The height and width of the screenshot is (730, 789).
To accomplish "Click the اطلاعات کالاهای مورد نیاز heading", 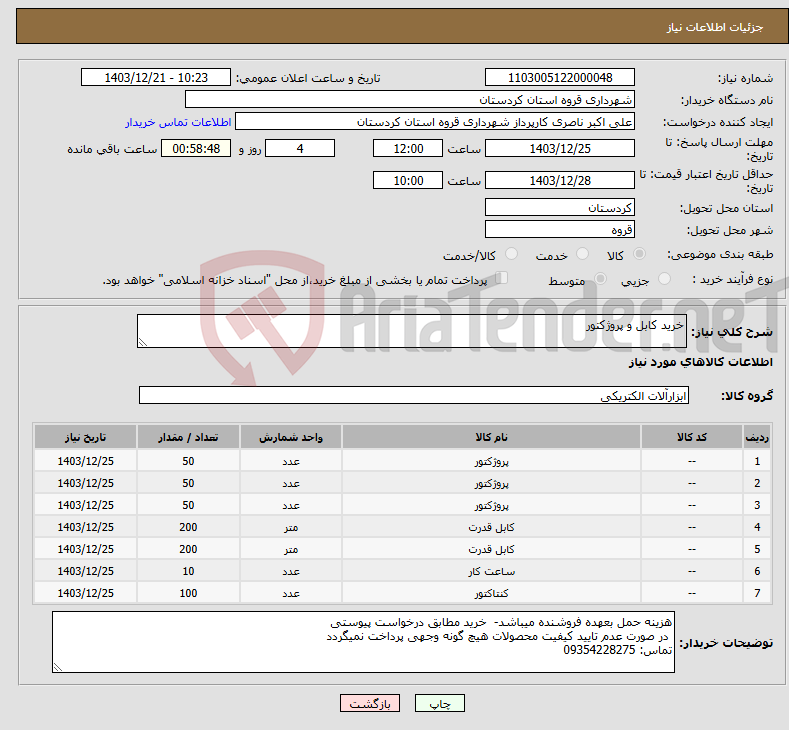I will [x=700, y=362].
